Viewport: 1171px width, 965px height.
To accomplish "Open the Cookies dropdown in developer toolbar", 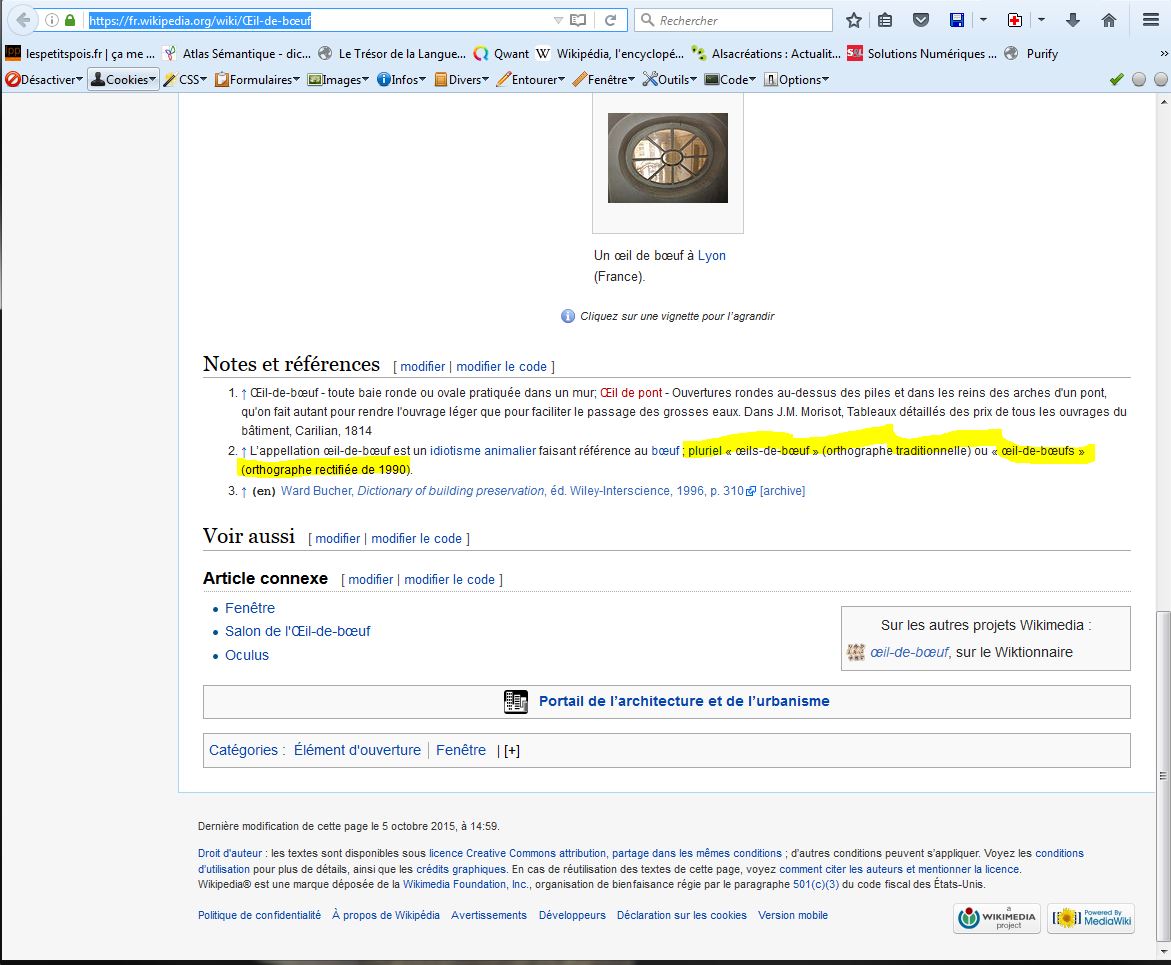I will [x=124, y=80].
